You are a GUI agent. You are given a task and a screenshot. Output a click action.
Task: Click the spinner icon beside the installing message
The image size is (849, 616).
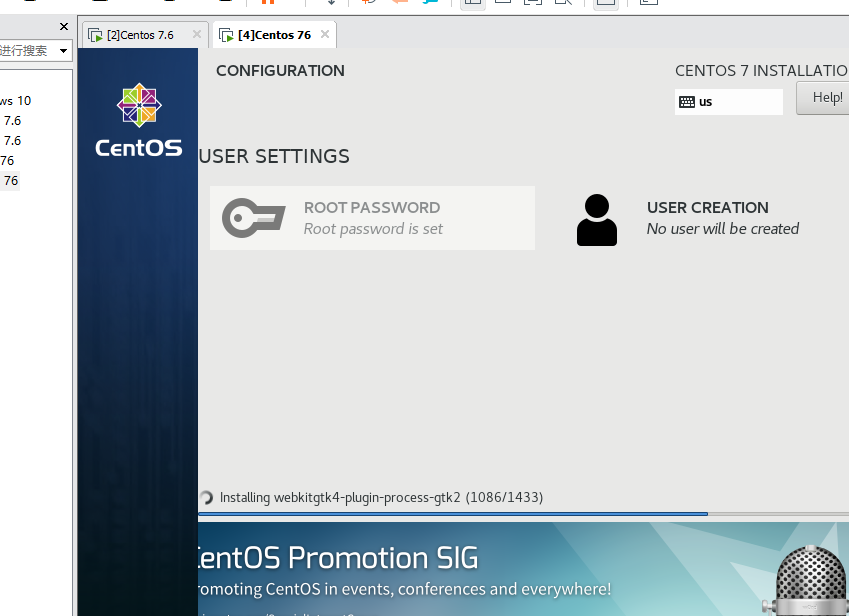pyautogui.click(x=206, y=497)
